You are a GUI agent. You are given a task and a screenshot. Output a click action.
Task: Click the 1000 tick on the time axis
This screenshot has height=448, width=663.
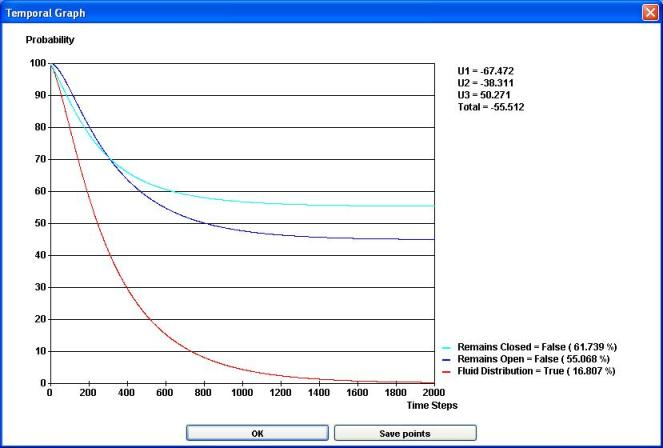(x=242, y=394)
